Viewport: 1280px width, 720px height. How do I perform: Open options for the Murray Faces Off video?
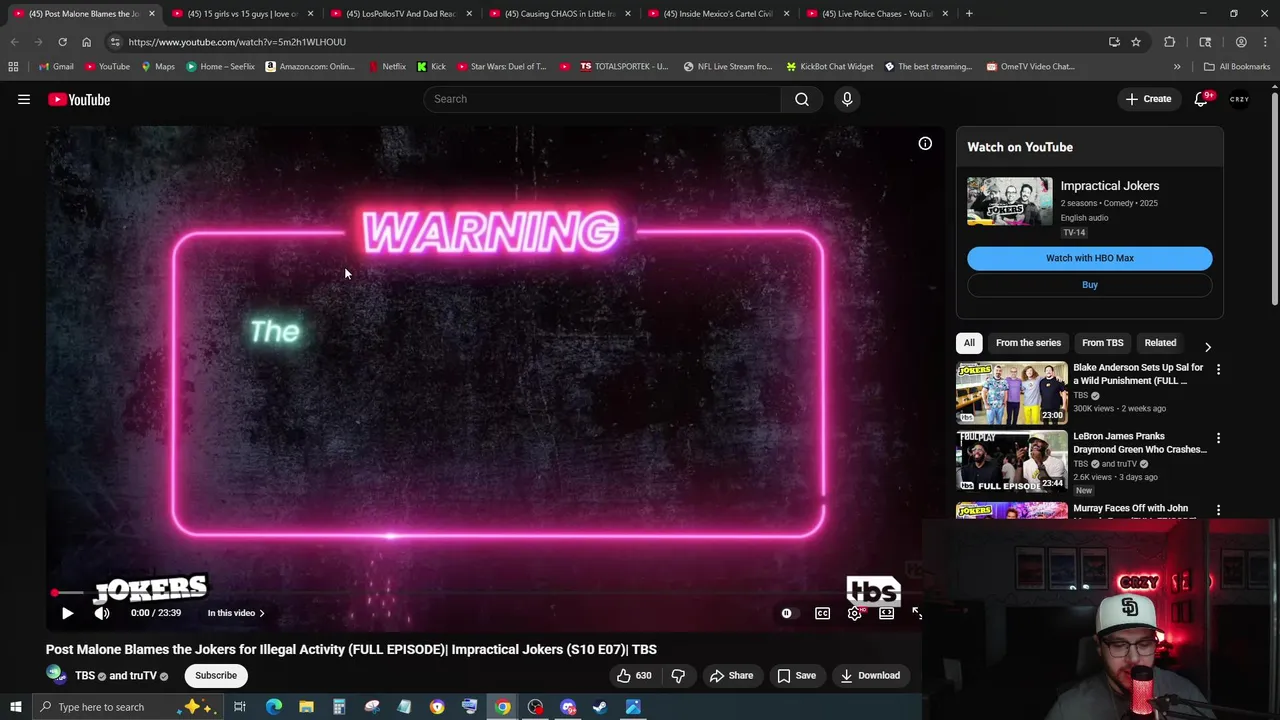1218,510
